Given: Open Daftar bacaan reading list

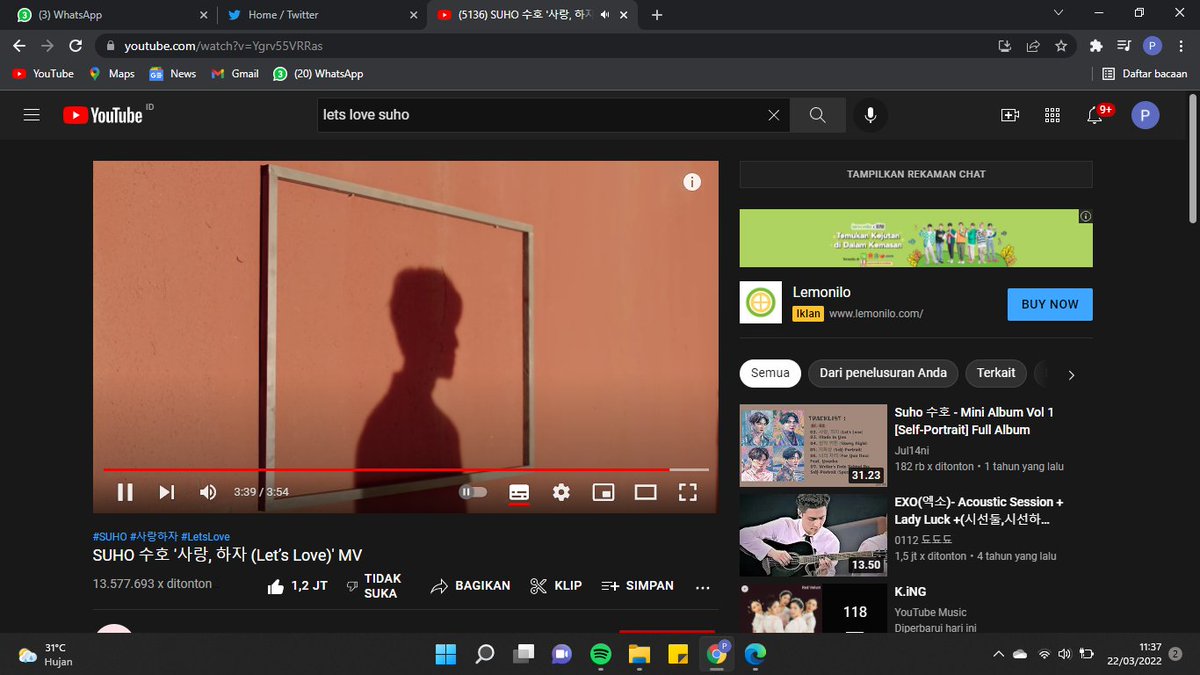Looking at the screenshot, I should click(1144, 74).
